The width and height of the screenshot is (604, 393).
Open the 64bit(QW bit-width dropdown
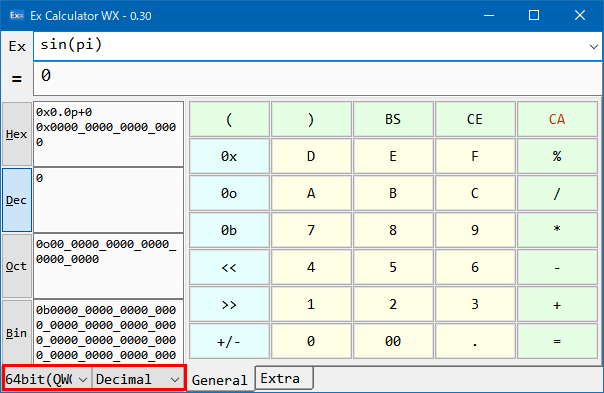(x=47, y=380)
